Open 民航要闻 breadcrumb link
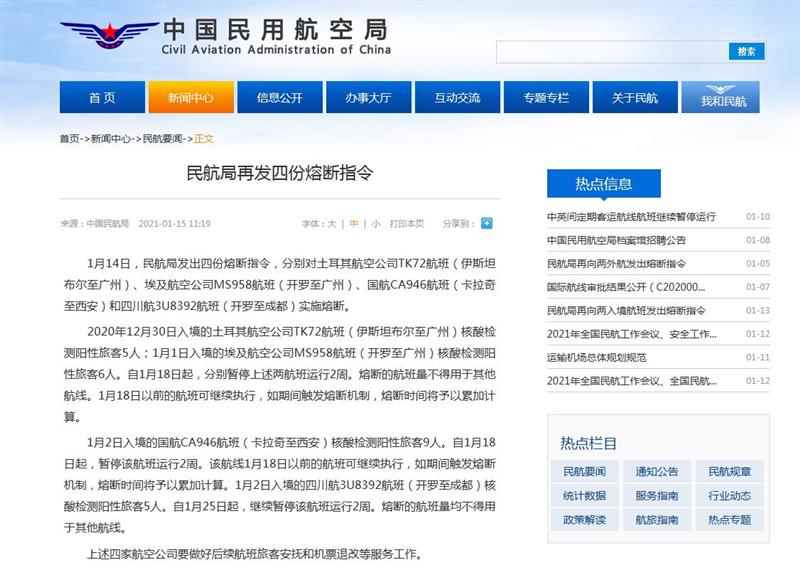 pyautogui.click(x=163, y=139)
